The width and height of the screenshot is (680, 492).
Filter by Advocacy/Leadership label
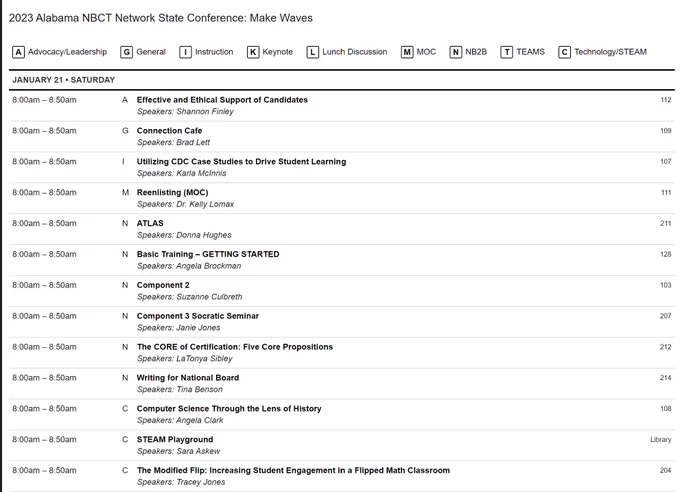point(67,52)
